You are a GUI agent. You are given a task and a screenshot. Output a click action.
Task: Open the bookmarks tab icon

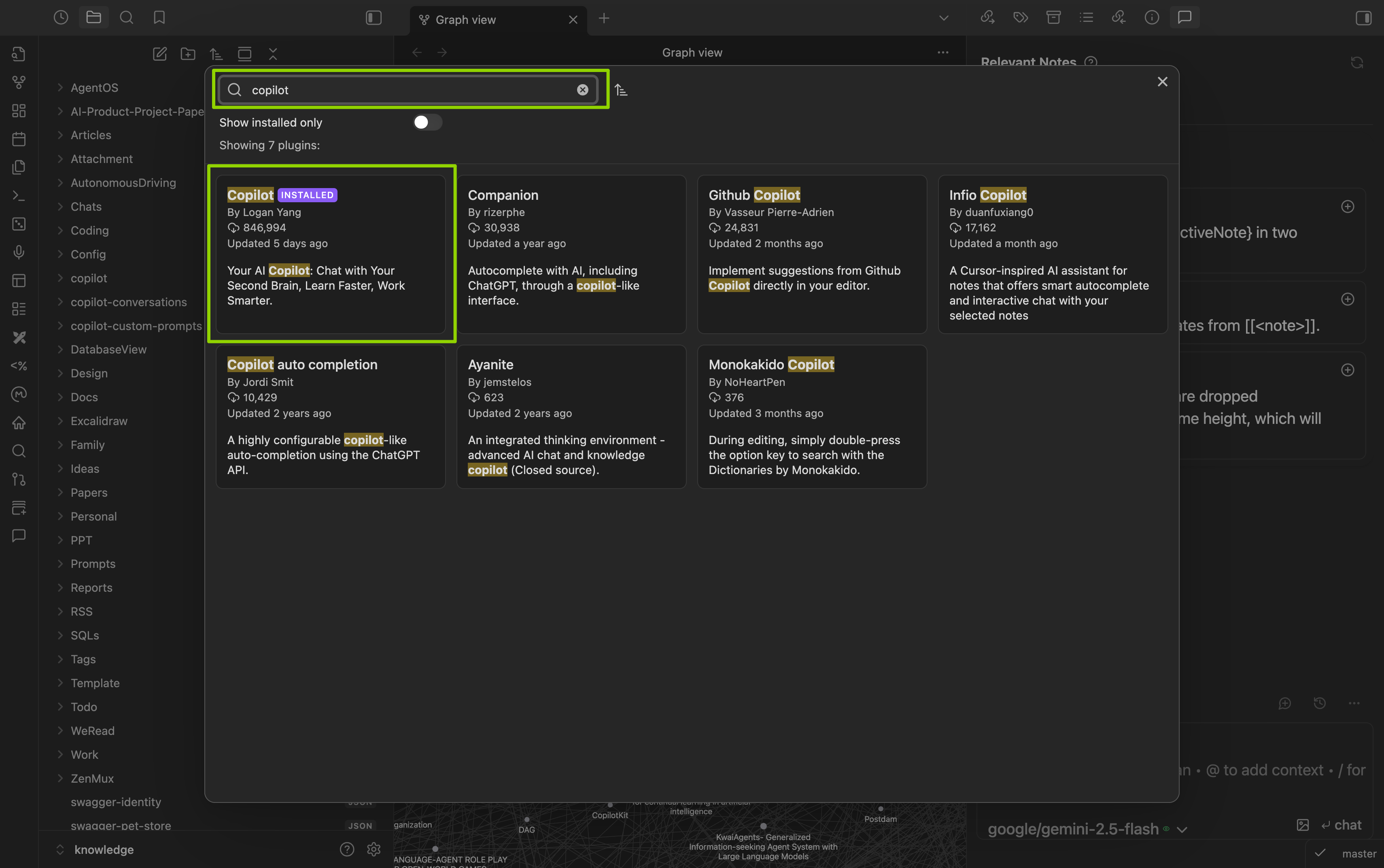tap(159, 18)
